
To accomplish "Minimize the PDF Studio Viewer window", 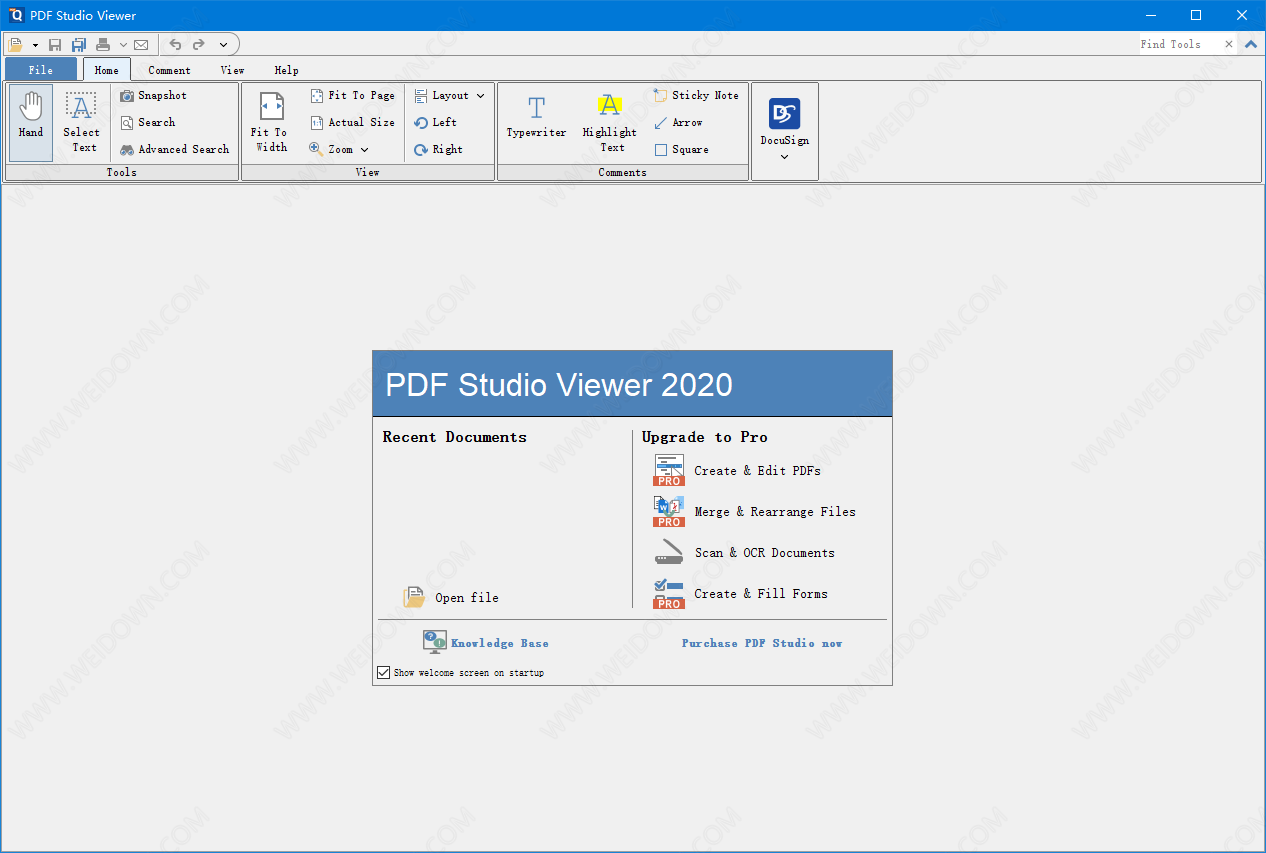I will pos(1151,15).
